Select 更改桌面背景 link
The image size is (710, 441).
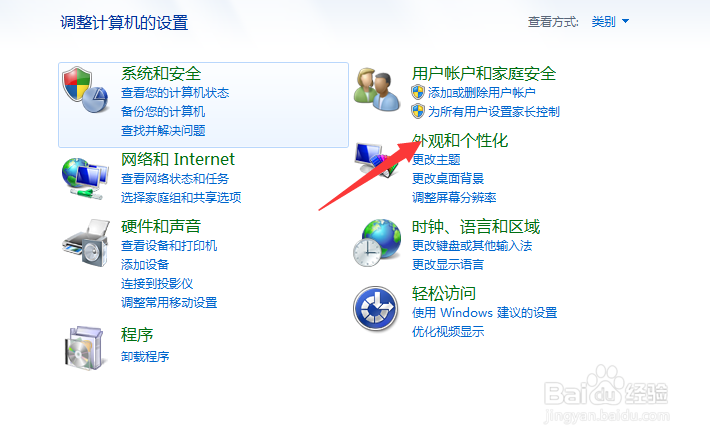click(448, 178)
